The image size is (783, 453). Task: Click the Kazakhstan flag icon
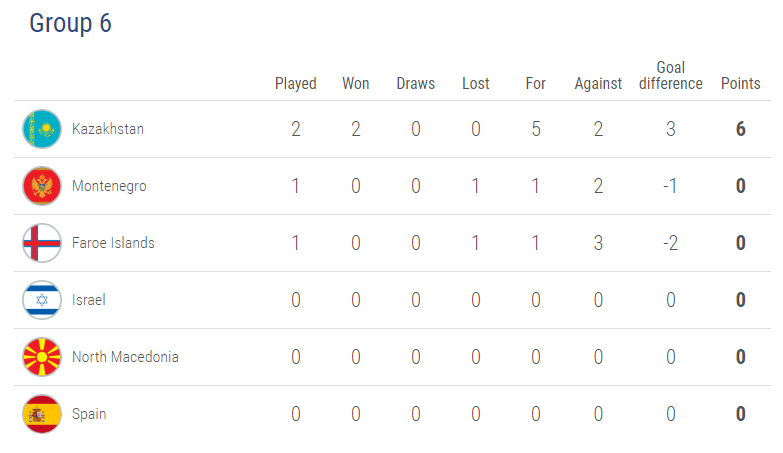(x=42, y=129)
